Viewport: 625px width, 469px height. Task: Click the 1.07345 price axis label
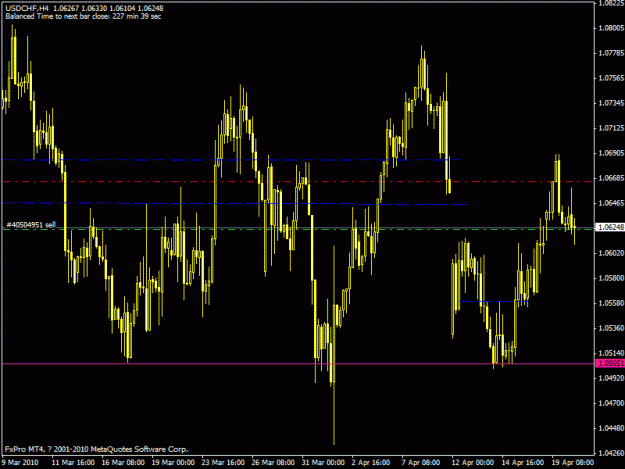(611, 103)
